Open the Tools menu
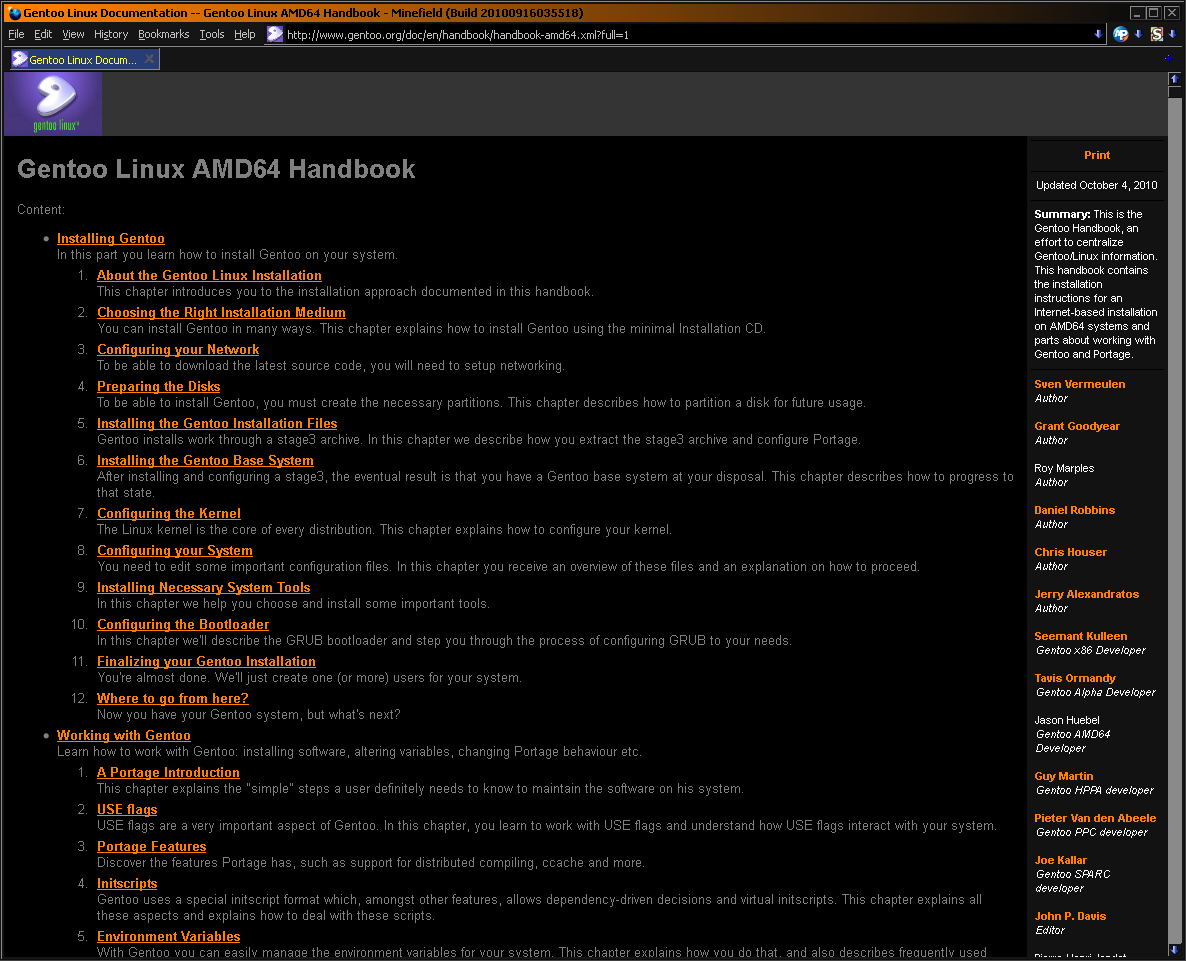Viewport: 1186px width, 961px height. (211, 33)
